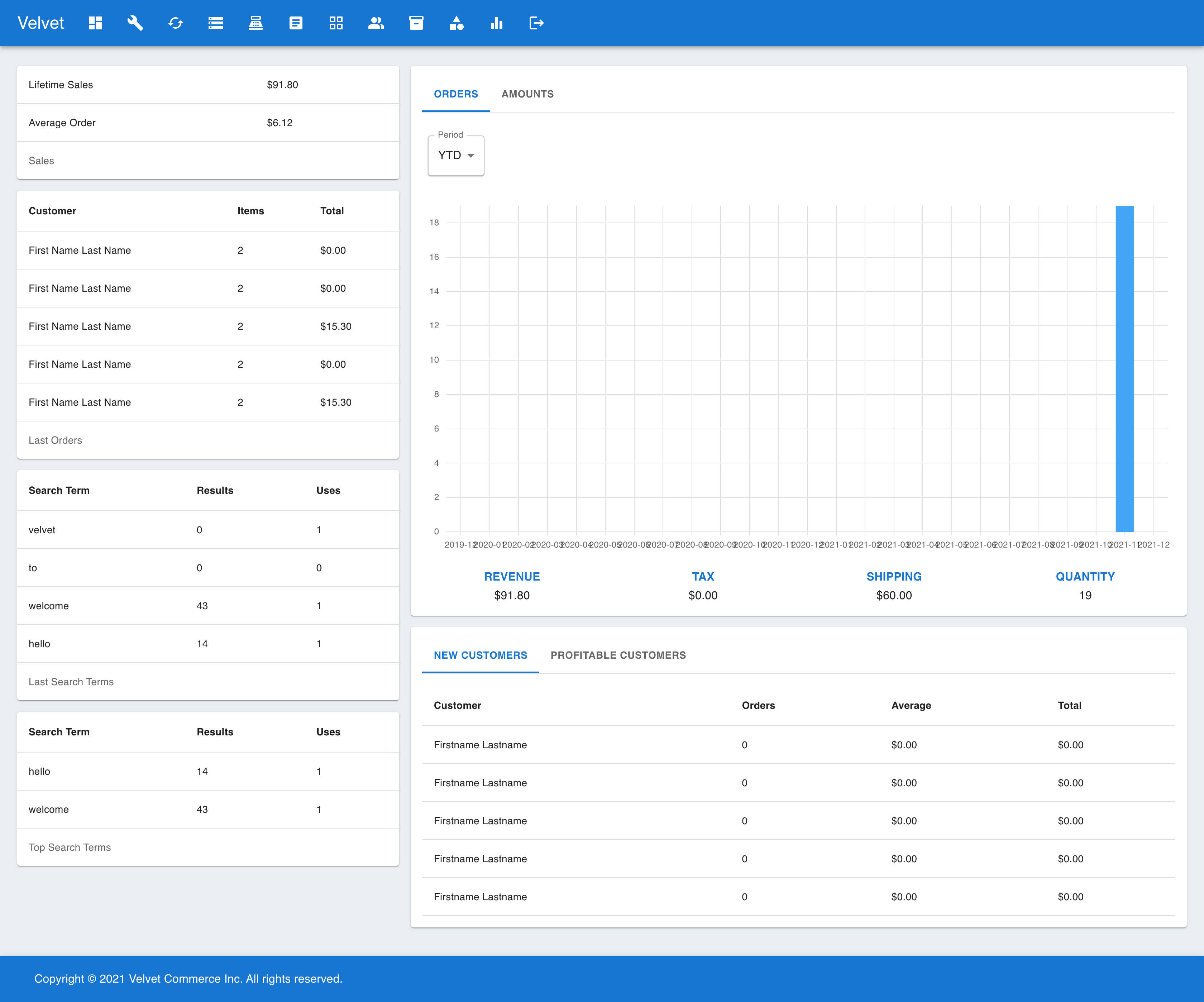This screenshot has height=1002, width=1204.
Task: Click the wrench settings icon
Action: pos(135,23)
